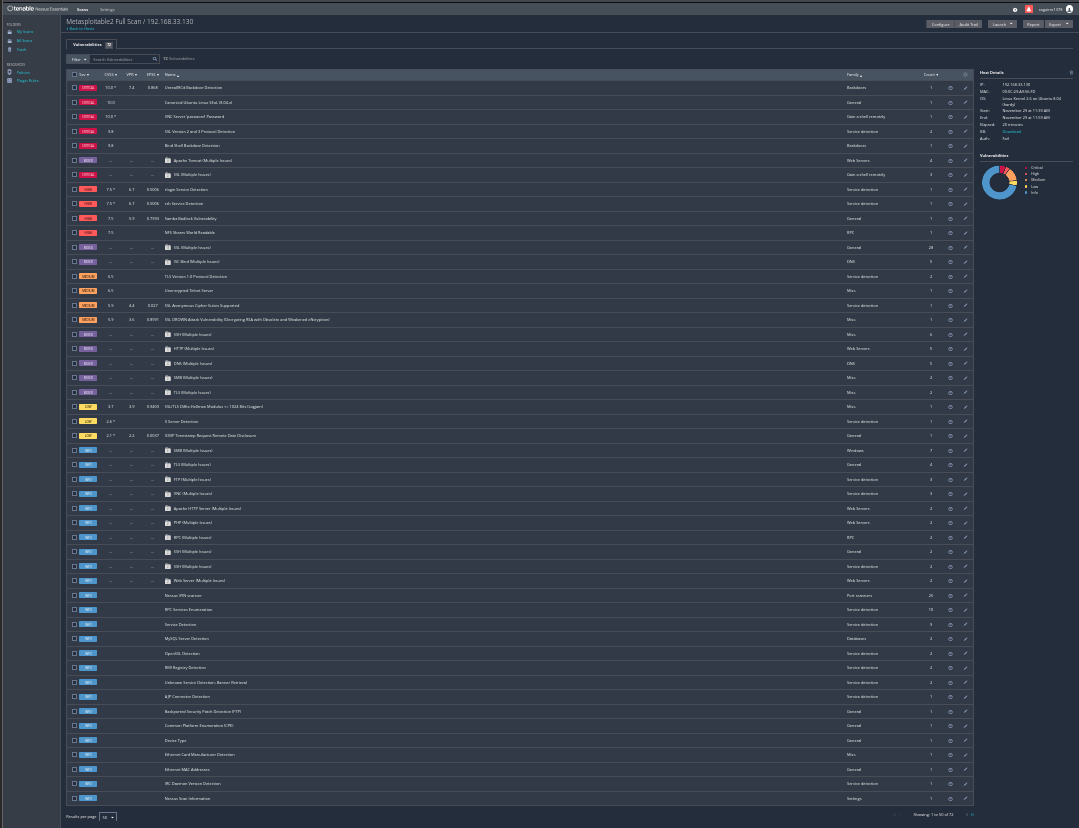Click the trash icon in Host Details panel
Screen dimensions: 1079x828
[1071, 73]
